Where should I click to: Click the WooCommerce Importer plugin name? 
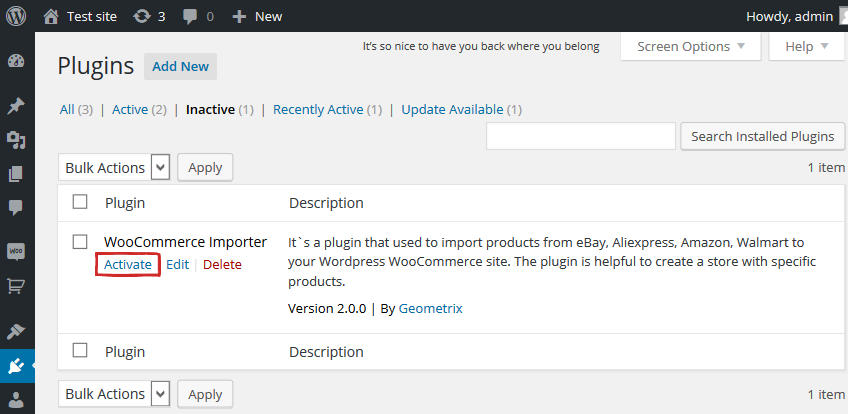(x=186, y=242)
